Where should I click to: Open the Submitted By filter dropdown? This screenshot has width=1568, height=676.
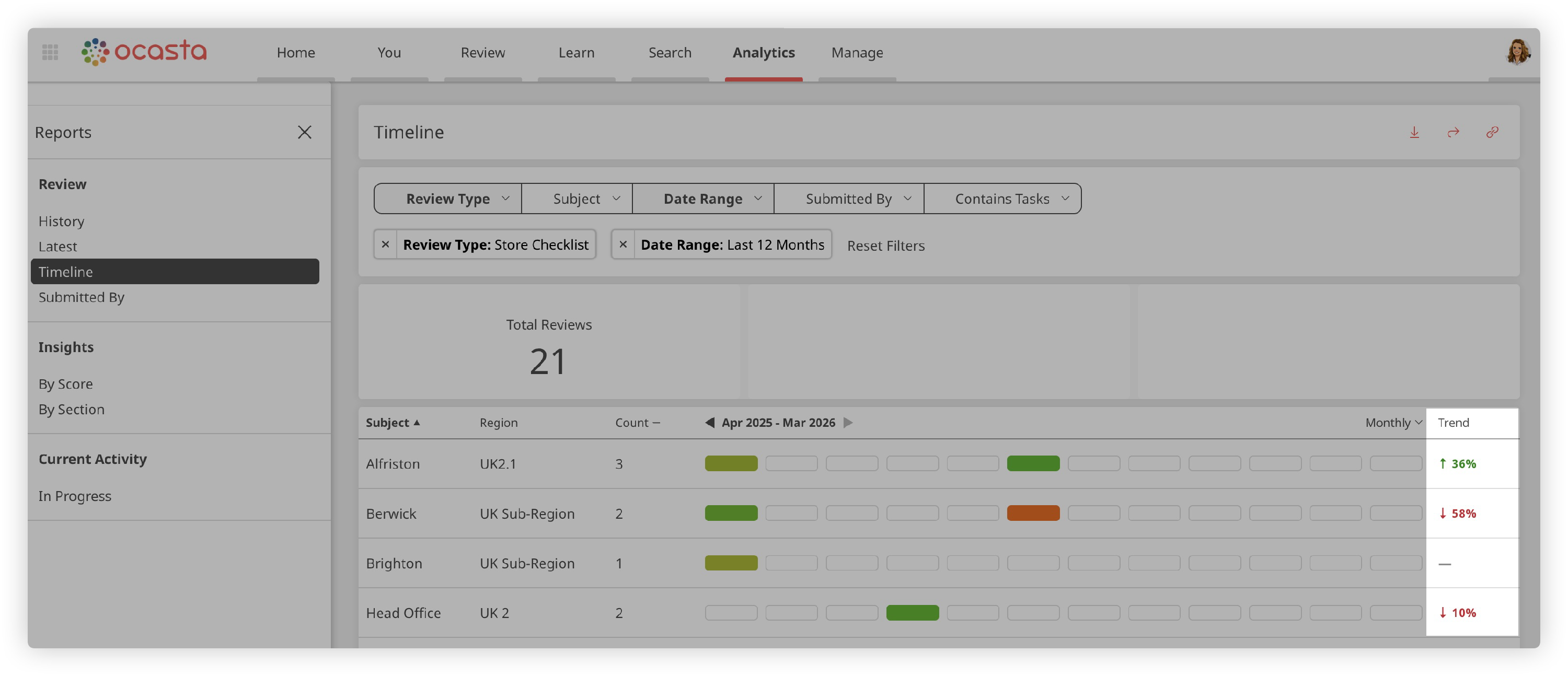pyautogui.click(x=848, y=199)
